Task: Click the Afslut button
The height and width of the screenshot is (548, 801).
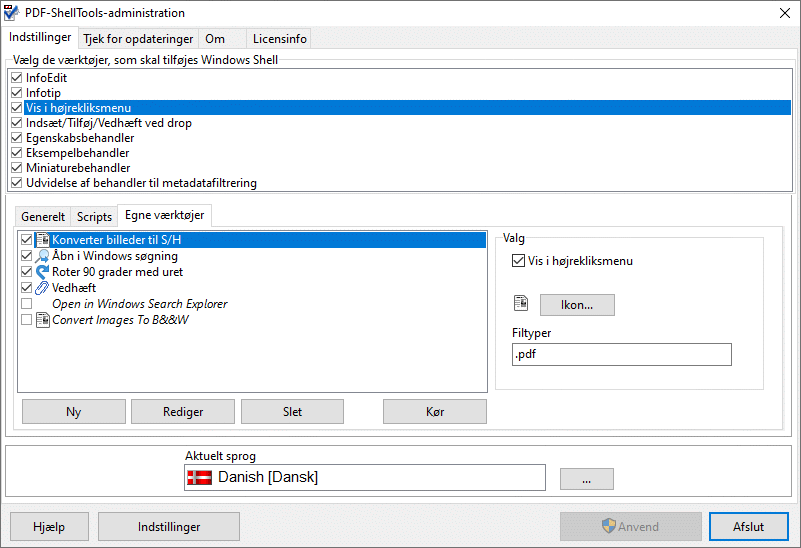Action: 748,527
